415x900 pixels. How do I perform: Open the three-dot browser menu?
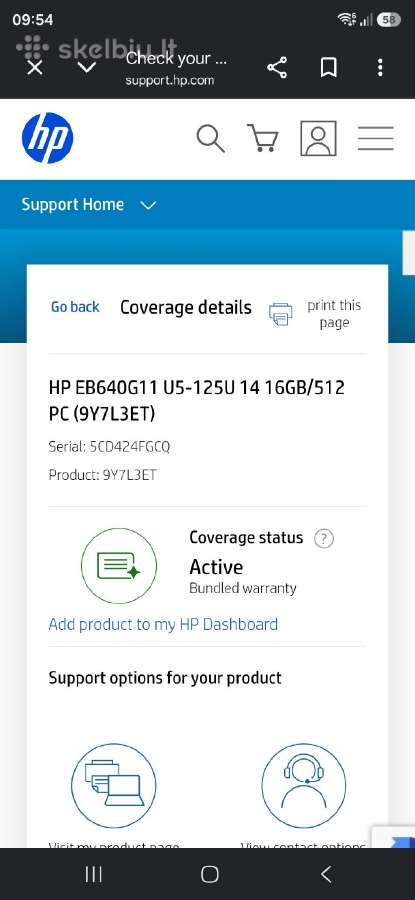coord(380,68)
